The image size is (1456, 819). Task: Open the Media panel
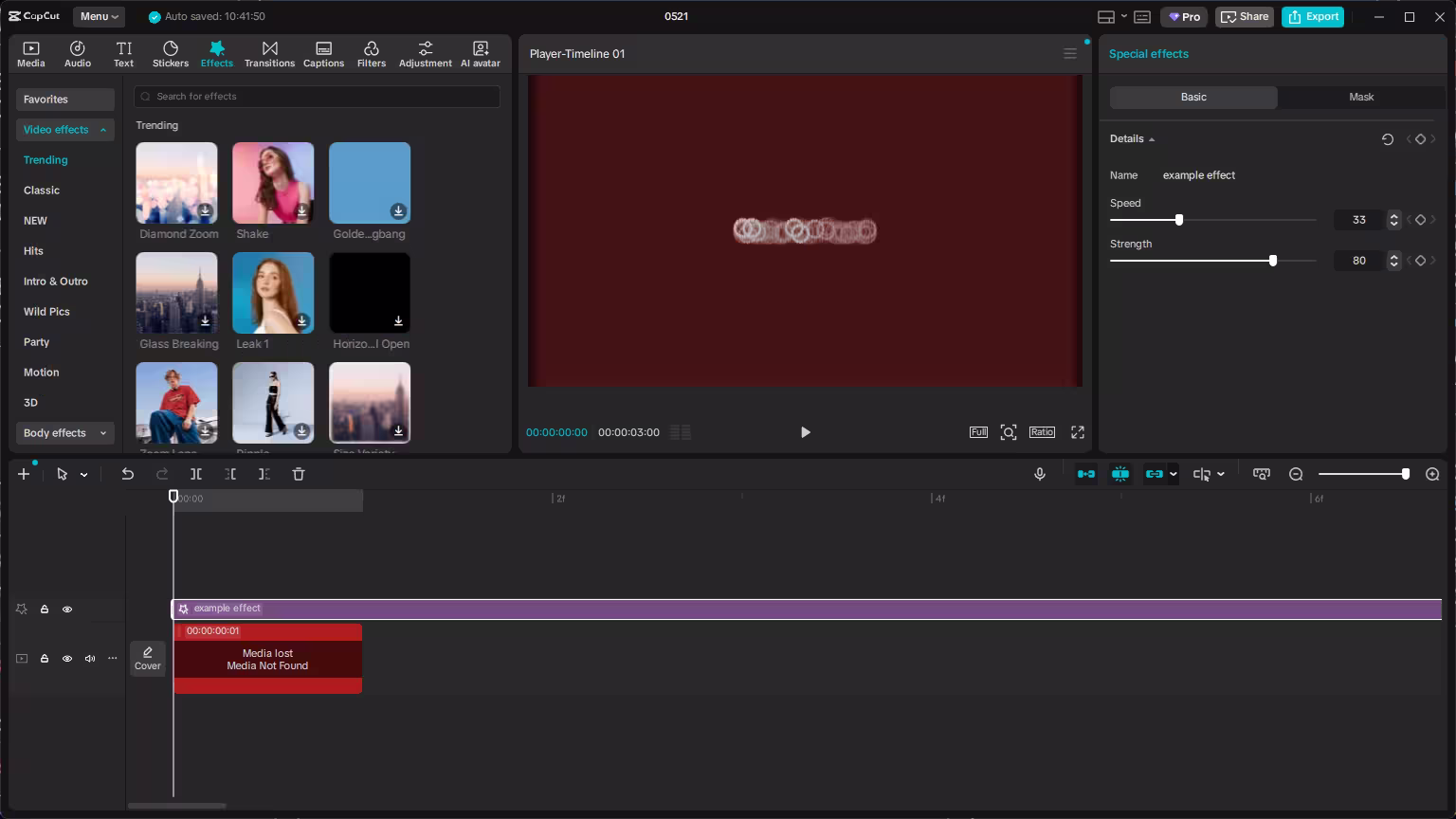click(31, 54)
